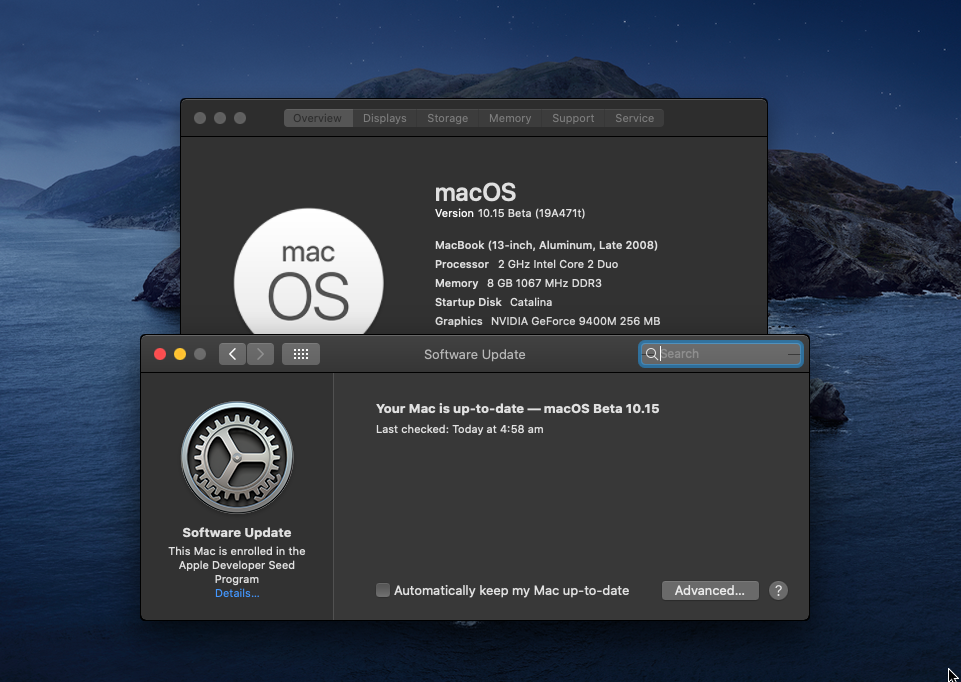The height and width of the screenshot is (682, 961).
Task: Click the Software Update gear icon
Action: tap(237, 457)
